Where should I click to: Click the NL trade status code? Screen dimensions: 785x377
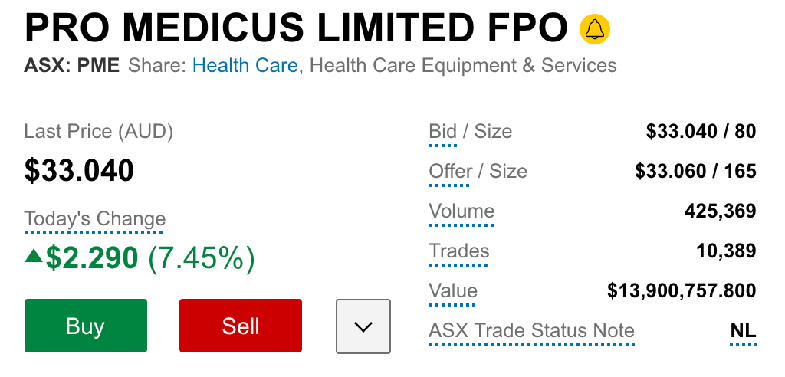pos(743,330)
